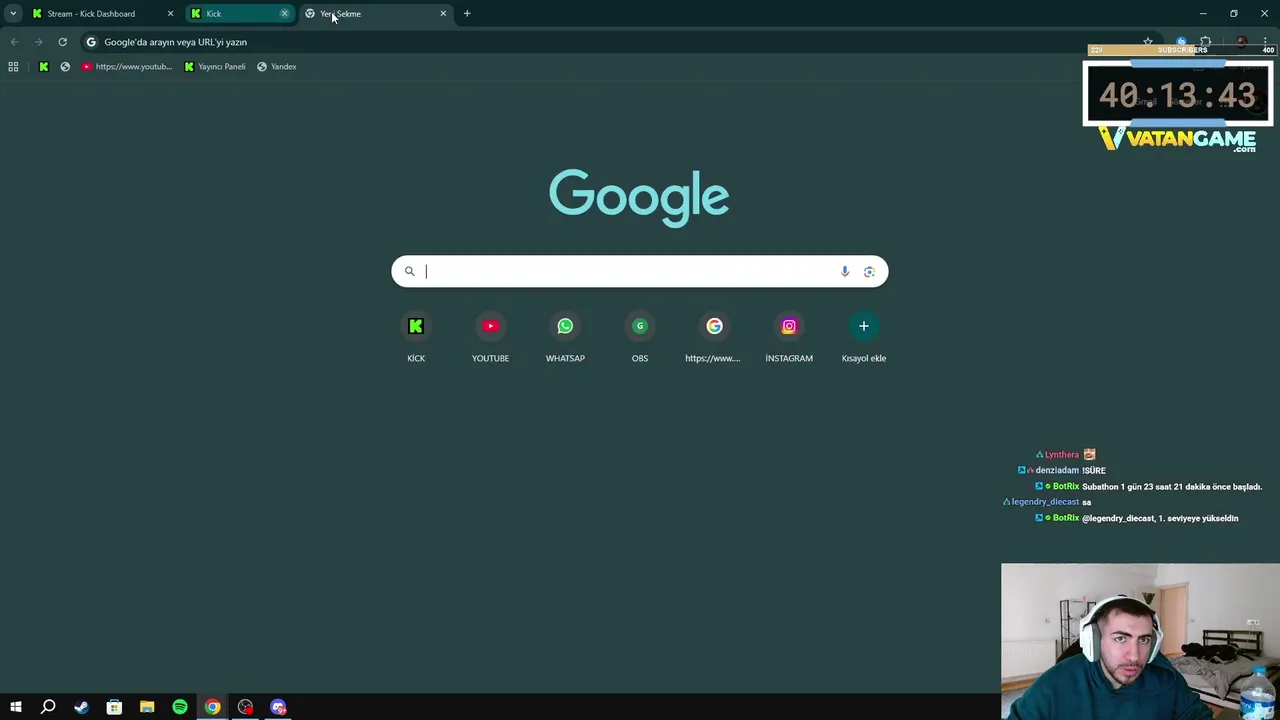Launch Steam from the taskbar
The height and width of the screenshot is (720, 1280).
(x=81, y=707)
